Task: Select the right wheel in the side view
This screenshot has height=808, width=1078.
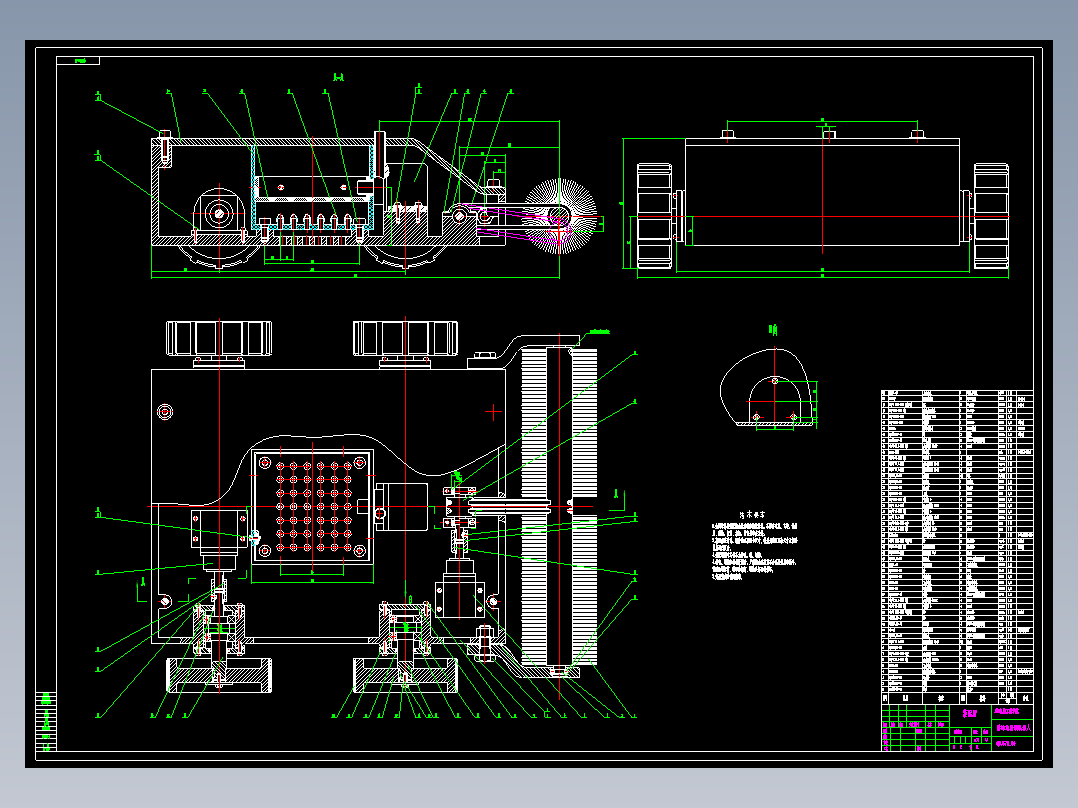Action: click(991, 215)
